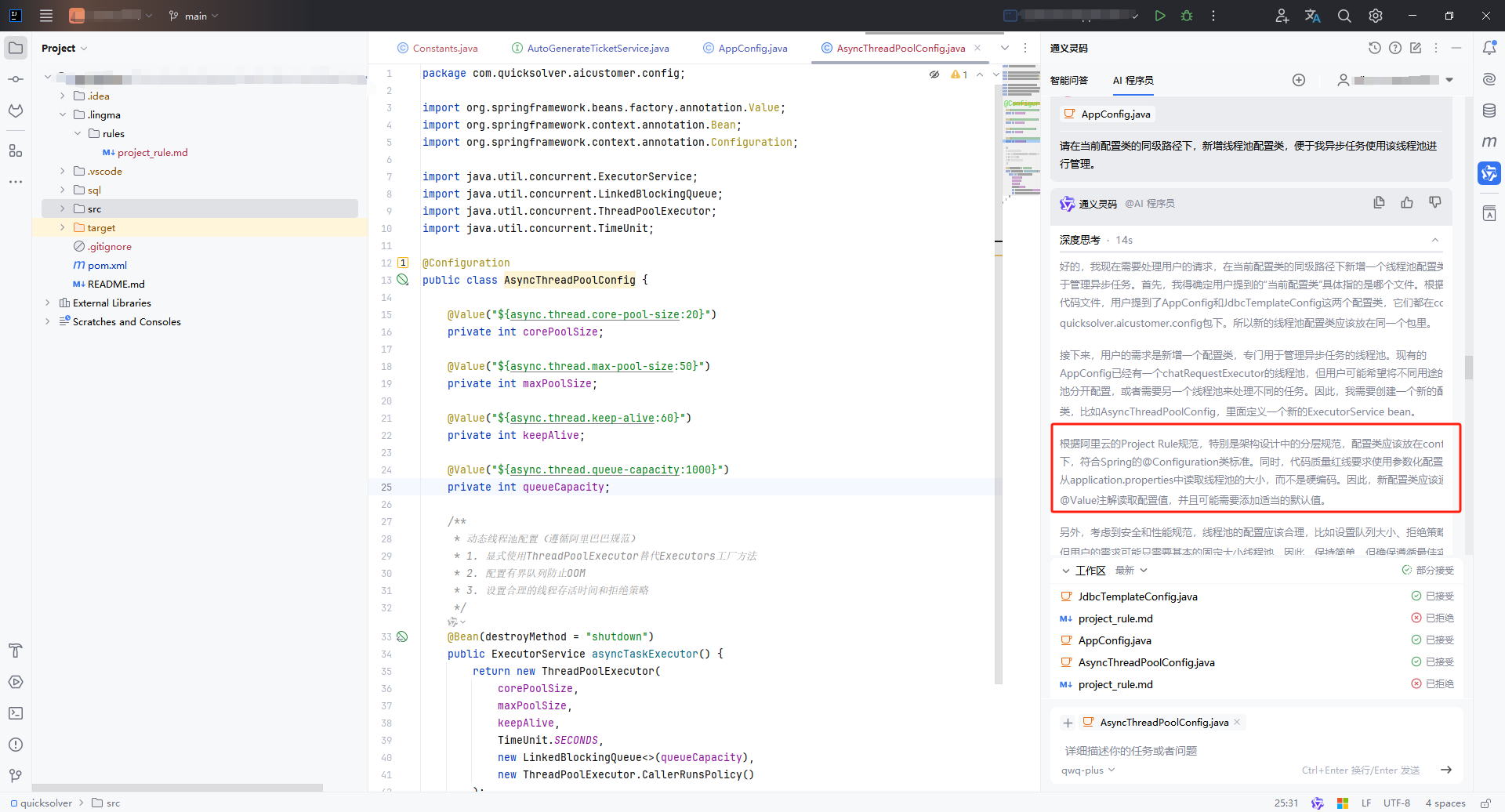Viewport: 1505px width, 812px height.
Task: Open the Commit tool window
Action: click(x=16, y=79)
